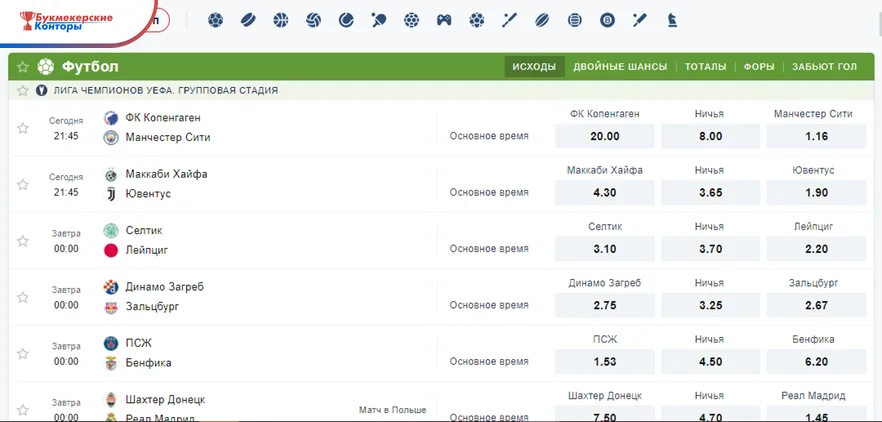Open the esports gamepad icon
Image resolution: width=882 pixels, height=422 pixels.
444,20
